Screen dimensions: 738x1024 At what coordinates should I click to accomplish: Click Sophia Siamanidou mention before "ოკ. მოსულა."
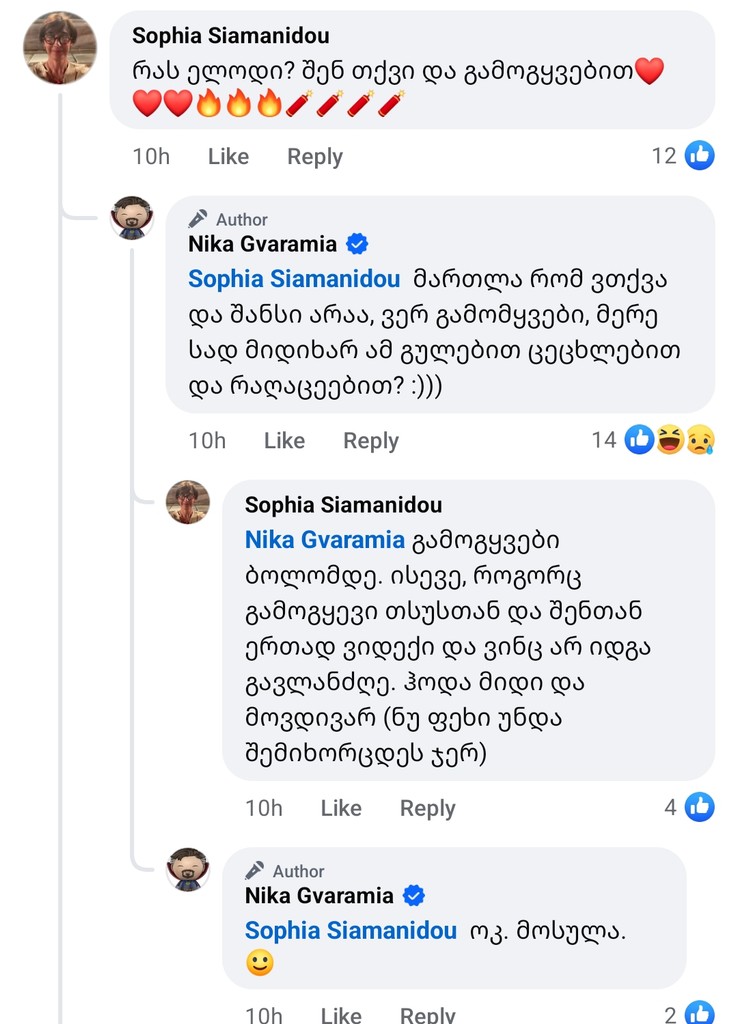[350, 930]
